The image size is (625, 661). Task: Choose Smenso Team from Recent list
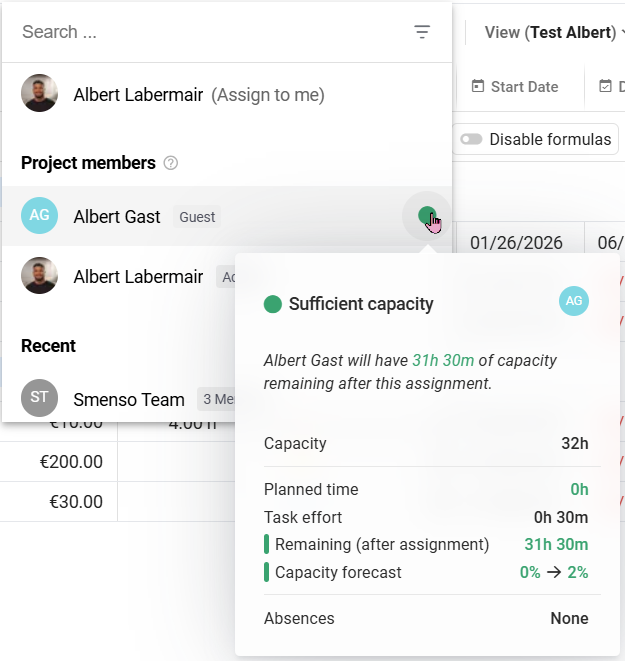pos(129,400)
